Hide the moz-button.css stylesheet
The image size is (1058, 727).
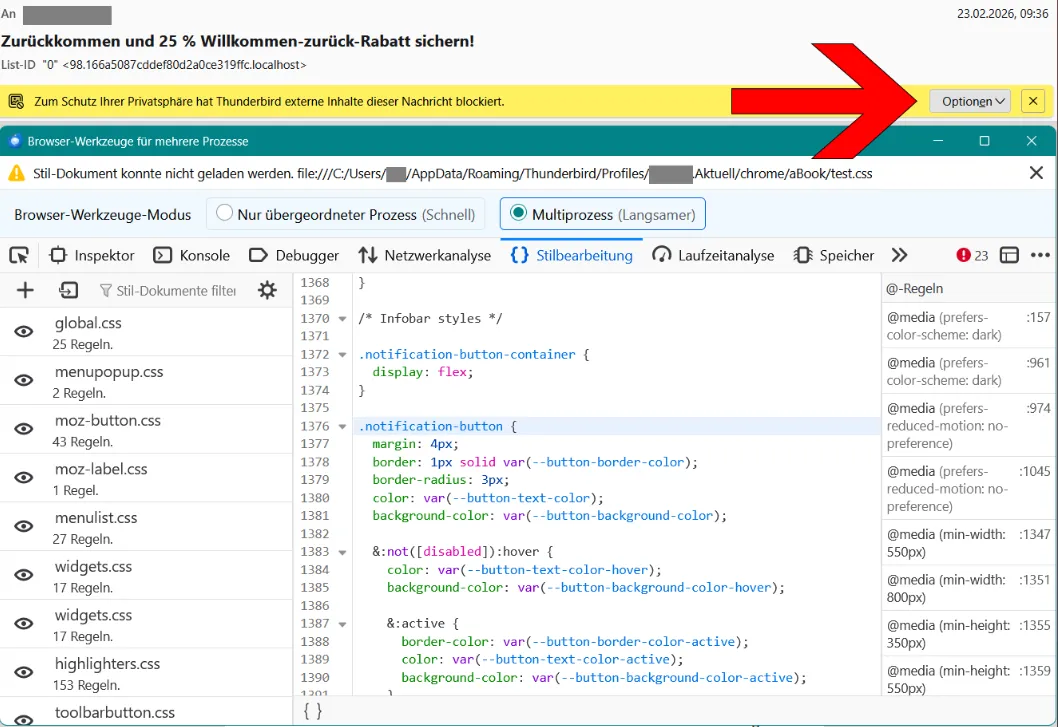24,429
